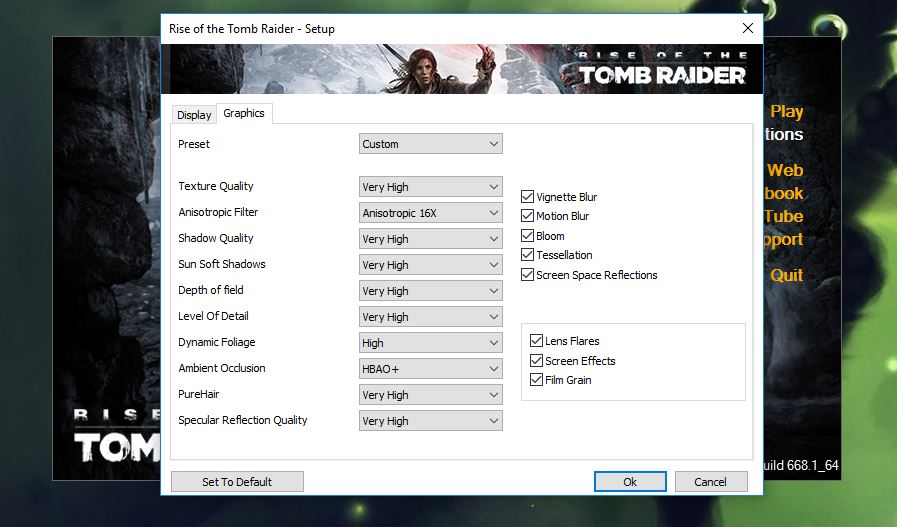Change the Dynamic Foliage setting

(431, 343)
